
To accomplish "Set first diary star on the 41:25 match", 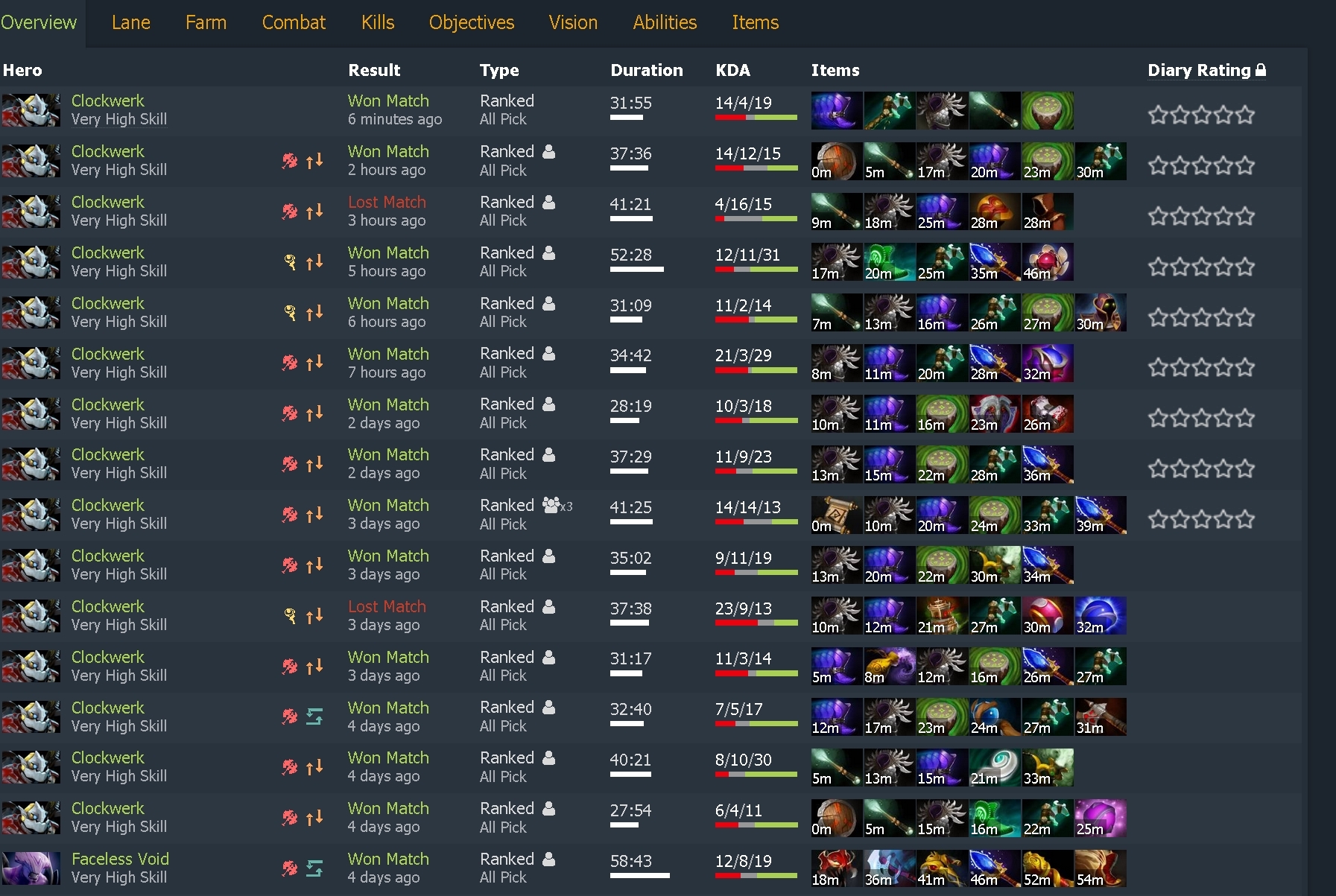I will coord(1158,519).
